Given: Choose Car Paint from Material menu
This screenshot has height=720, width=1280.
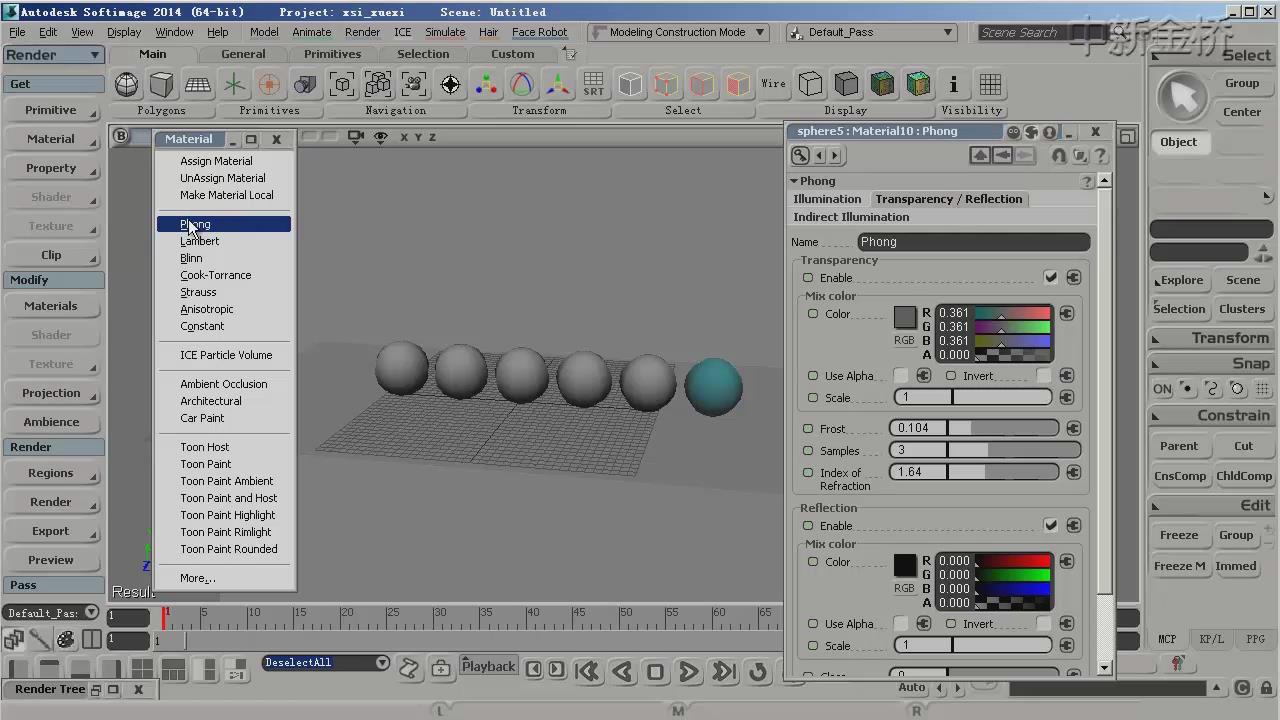Looking at the screenshot, I should (x=202, y=418).
